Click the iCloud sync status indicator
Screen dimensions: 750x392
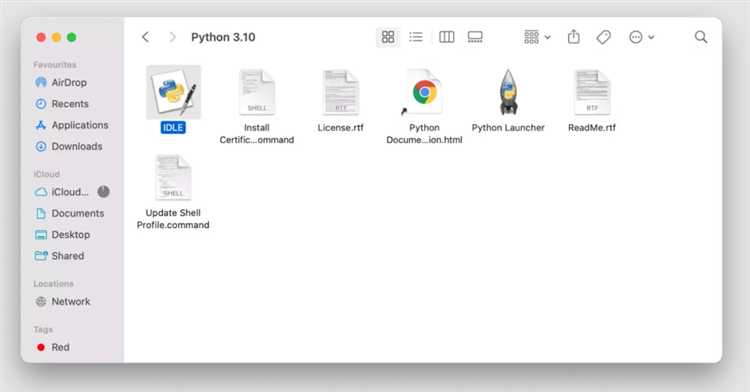[x=103, y=192]
